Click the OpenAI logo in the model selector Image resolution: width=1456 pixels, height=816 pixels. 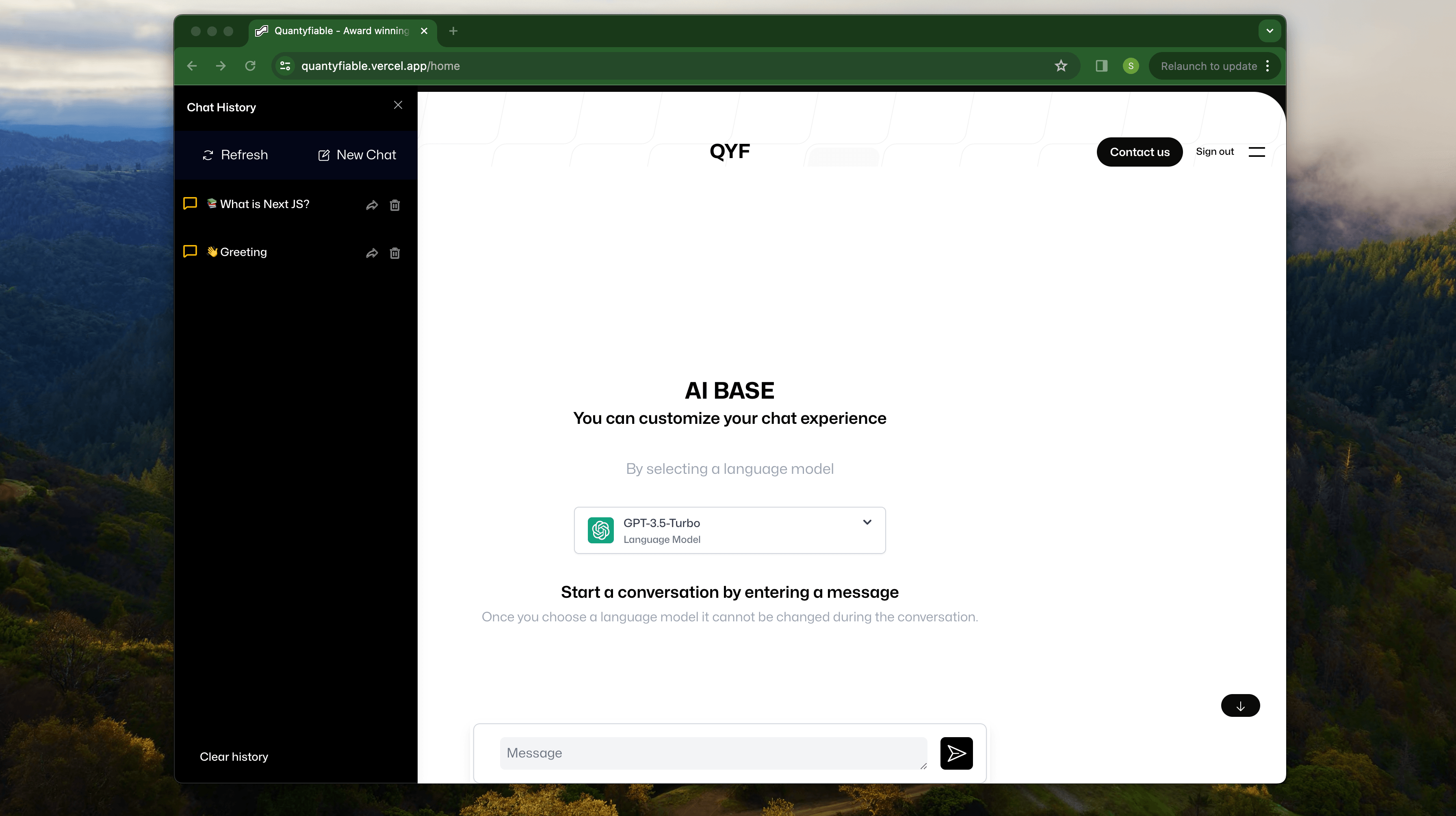(600, 530)
